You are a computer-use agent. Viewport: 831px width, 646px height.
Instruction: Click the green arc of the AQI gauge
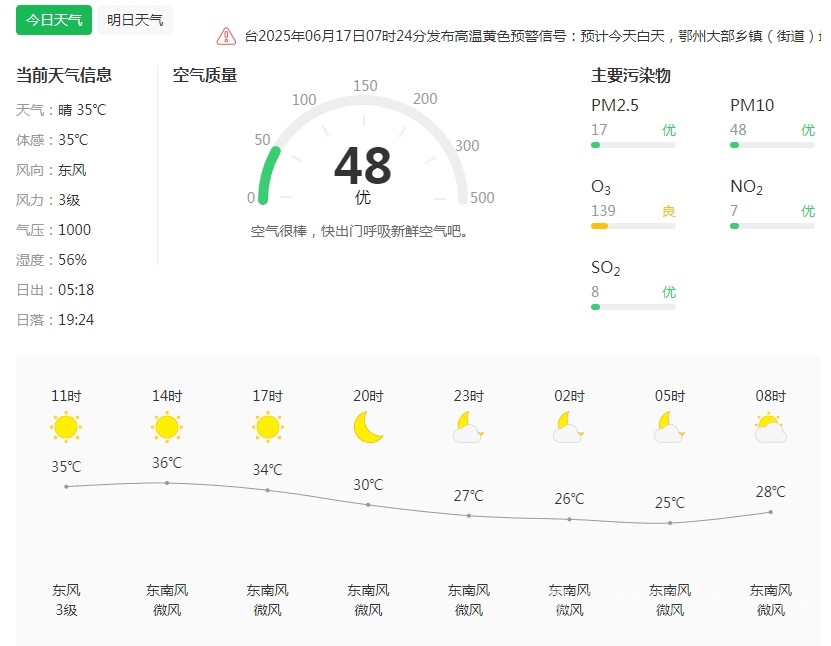coord(268,175)
